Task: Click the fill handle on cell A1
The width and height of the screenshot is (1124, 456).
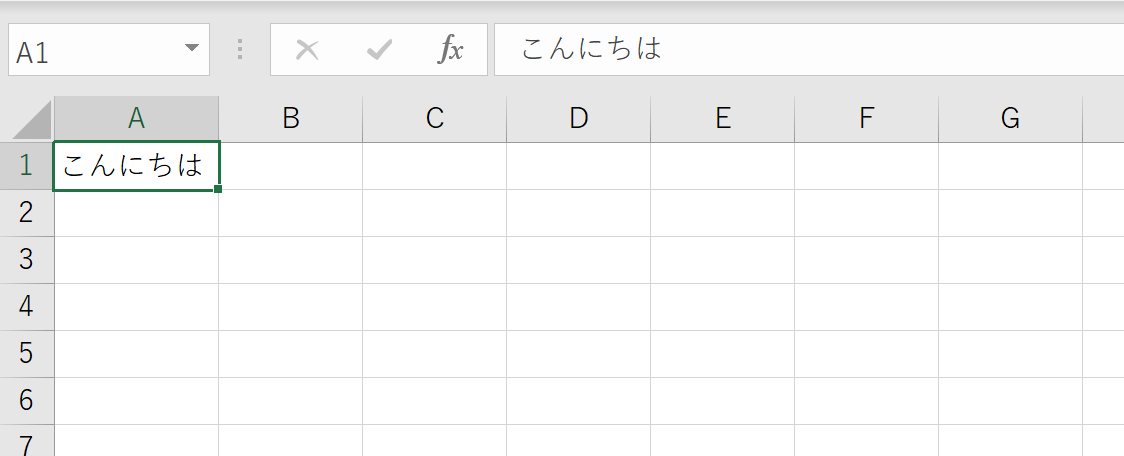Action: (218, 189)
